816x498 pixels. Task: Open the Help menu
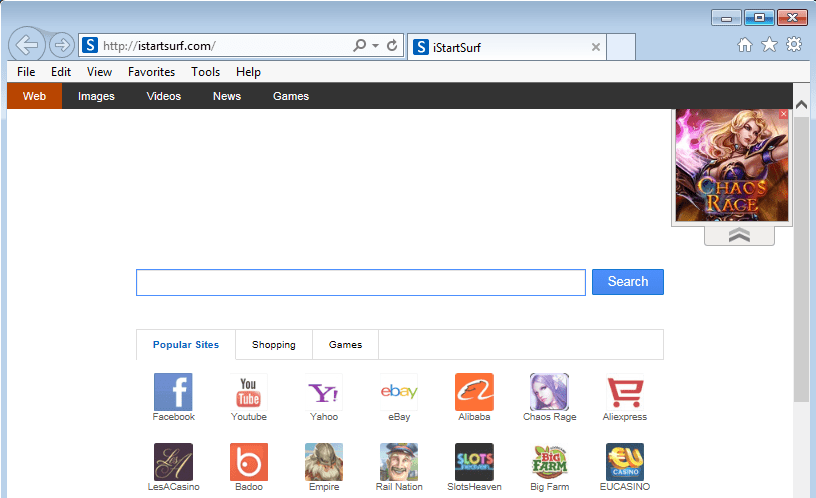(248, 72)
